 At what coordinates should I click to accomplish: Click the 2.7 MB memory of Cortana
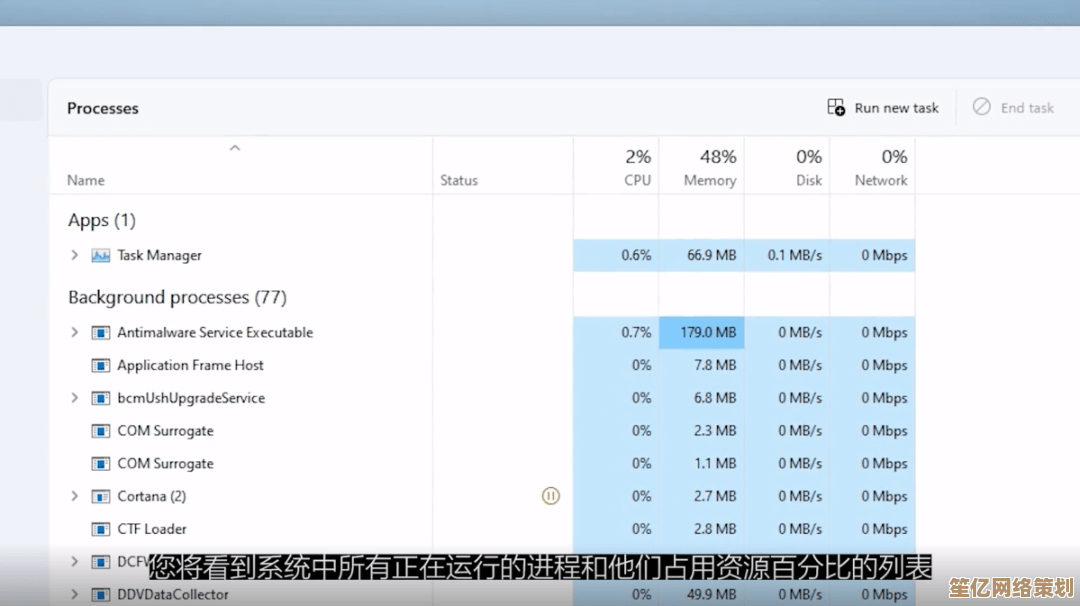(702, 497)
